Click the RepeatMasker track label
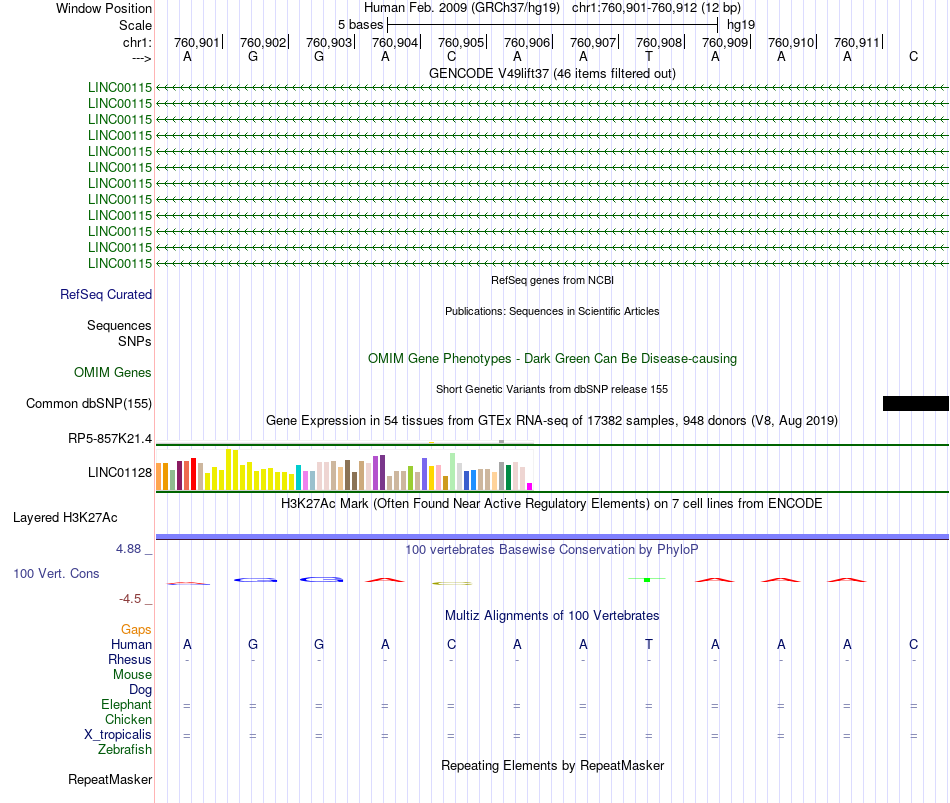This screenshot has width=950, height=803. click(110, 779)
